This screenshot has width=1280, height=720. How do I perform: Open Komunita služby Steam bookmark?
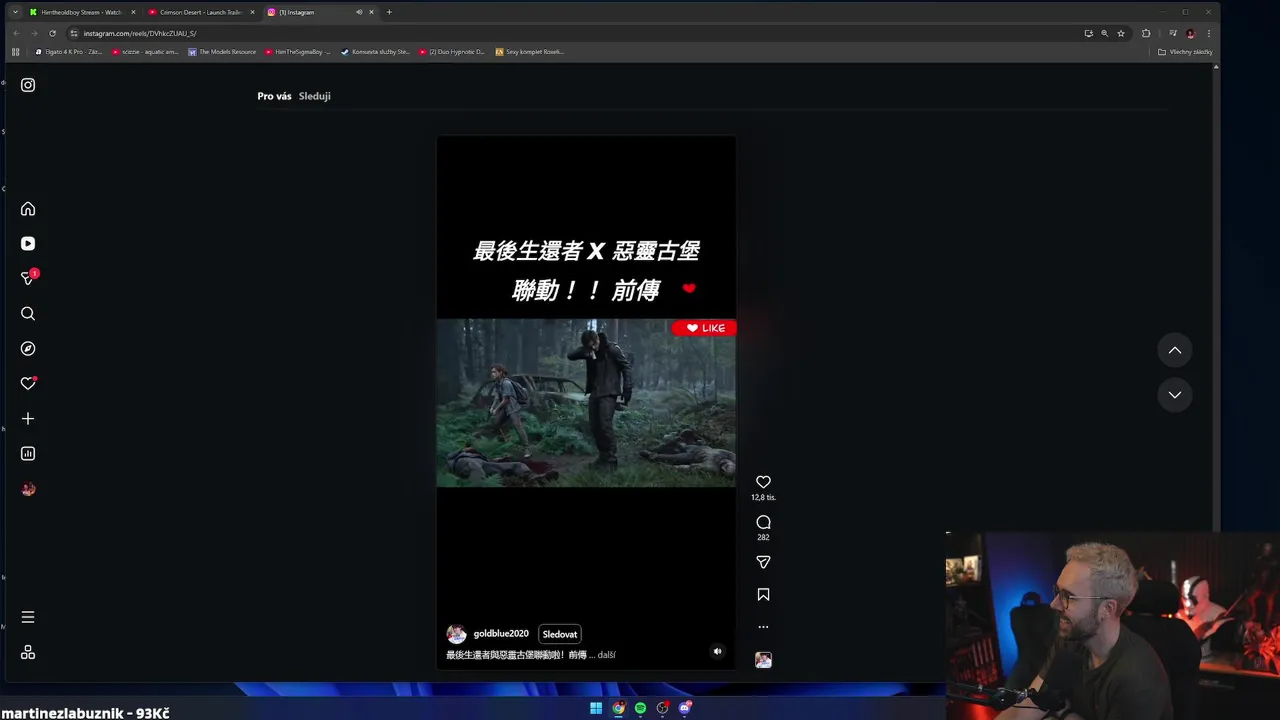[x=375, y=52]
